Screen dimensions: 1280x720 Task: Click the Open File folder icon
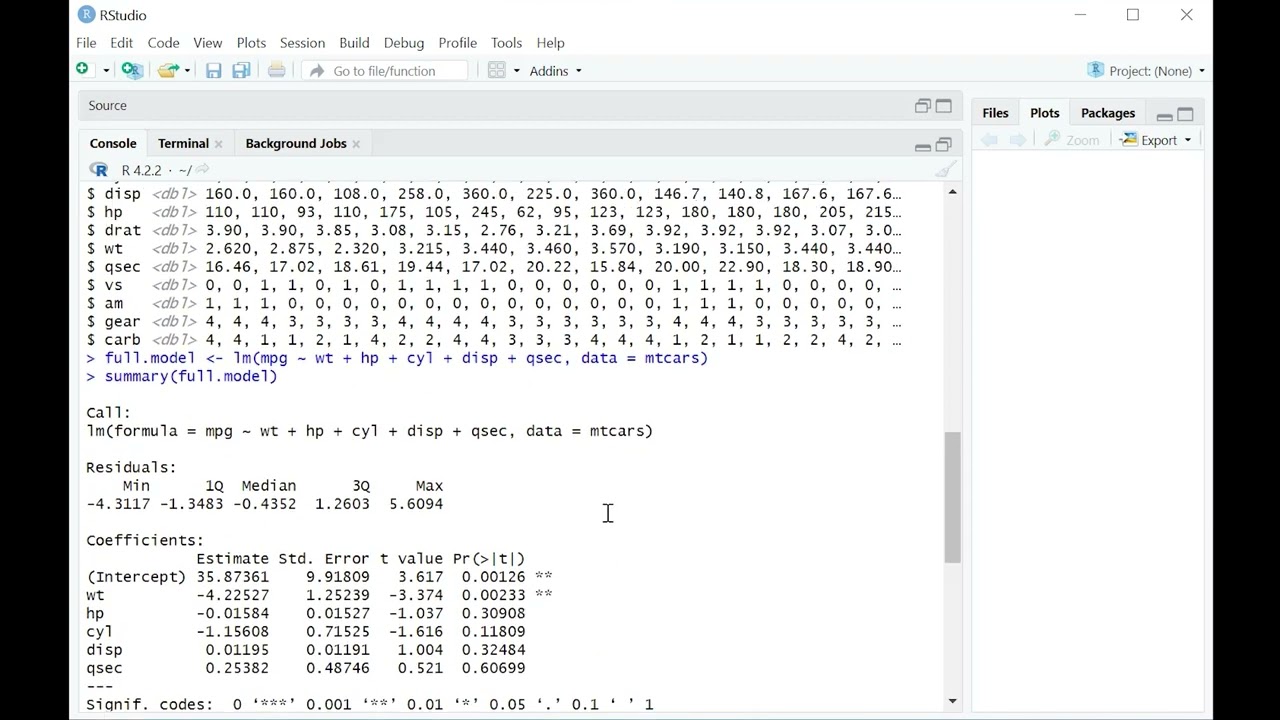(168, 71)
